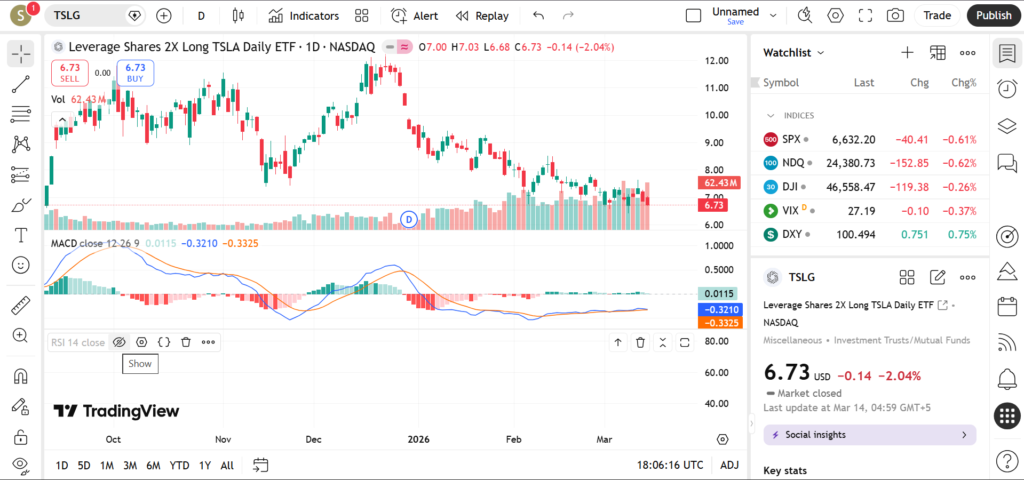The width and height of the screenshot is (1024, 480).
Task: Collapse the INDICES watchlist section
Action: [770, 116]
